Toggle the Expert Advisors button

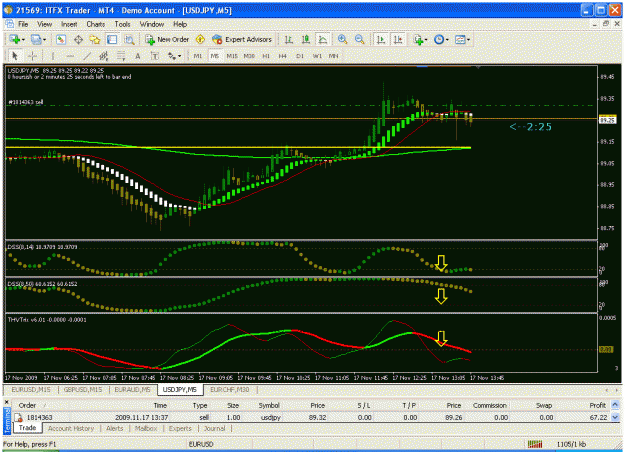pyautogui.click(x=242, y=39)
